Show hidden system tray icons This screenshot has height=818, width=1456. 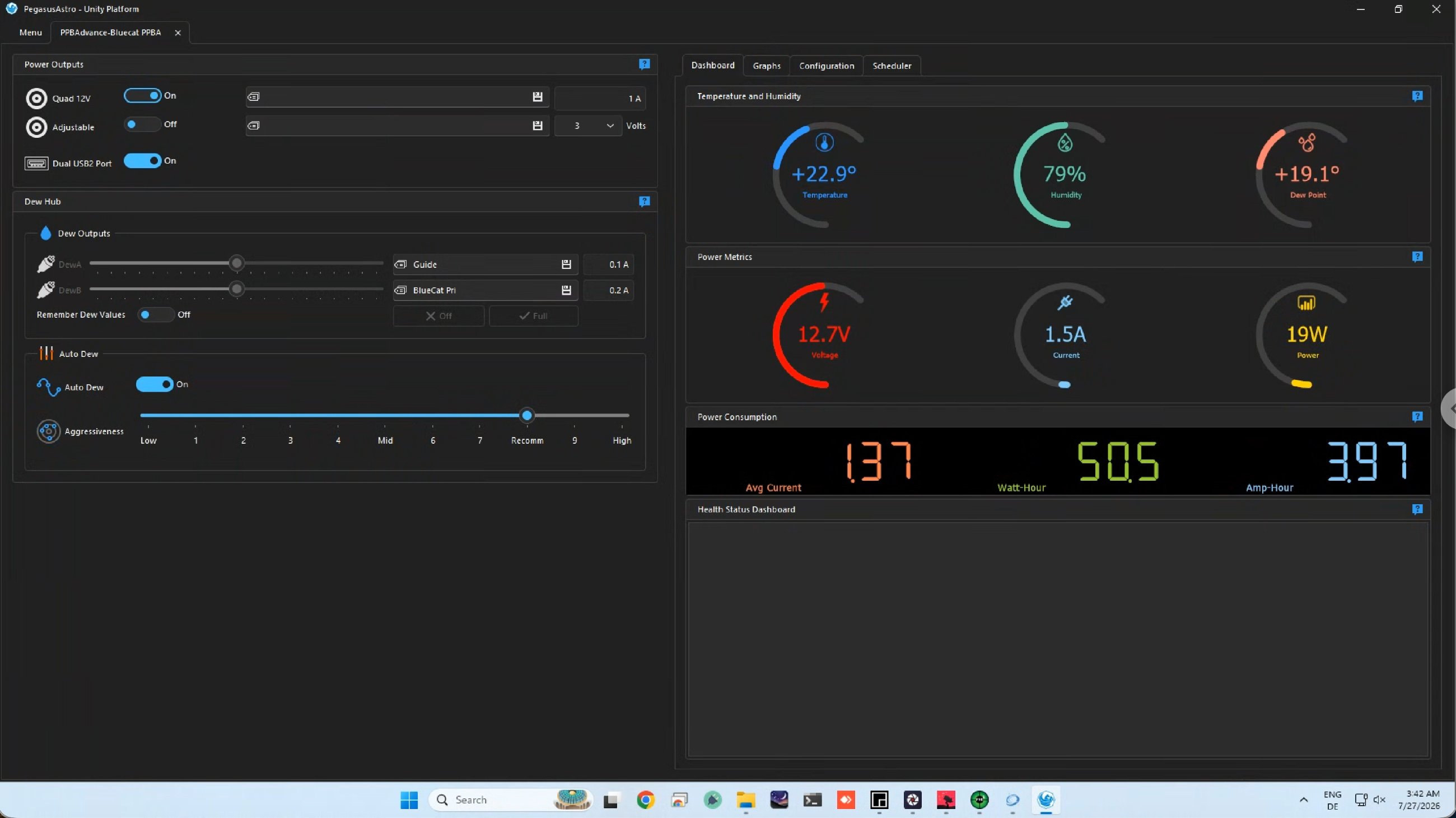click(1303, 800)
